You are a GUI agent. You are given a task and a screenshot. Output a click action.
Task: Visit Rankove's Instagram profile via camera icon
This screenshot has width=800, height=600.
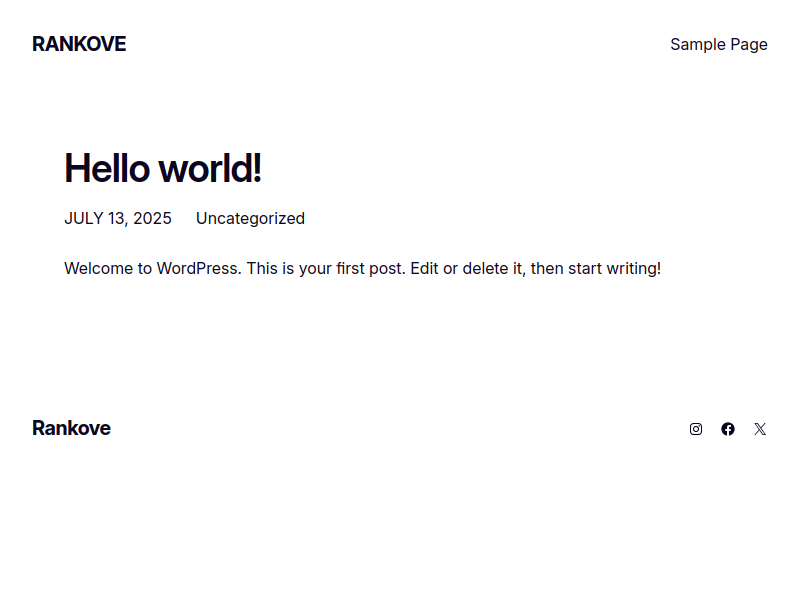tap(695, 429)
